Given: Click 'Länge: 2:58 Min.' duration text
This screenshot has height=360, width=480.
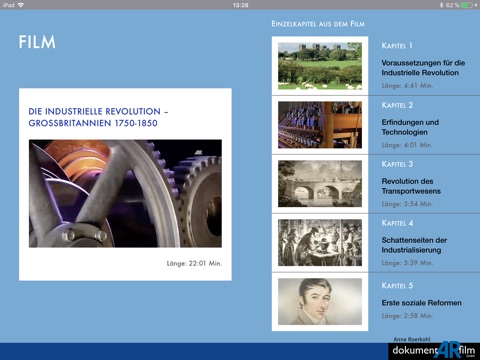Looking at the screenshot, I should coord(407,315).
